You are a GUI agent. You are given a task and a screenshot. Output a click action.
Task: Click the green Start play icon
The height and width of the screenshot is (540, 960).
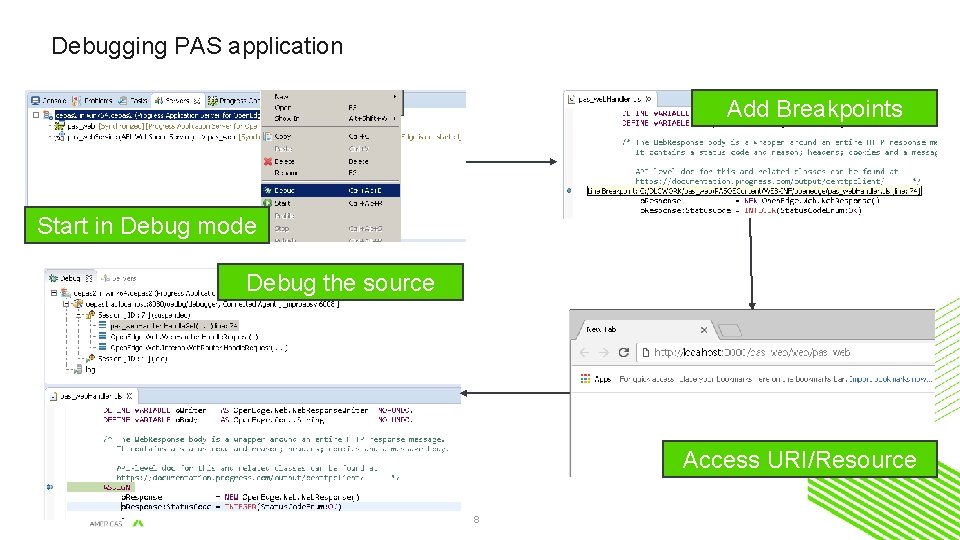pos(268,203)
